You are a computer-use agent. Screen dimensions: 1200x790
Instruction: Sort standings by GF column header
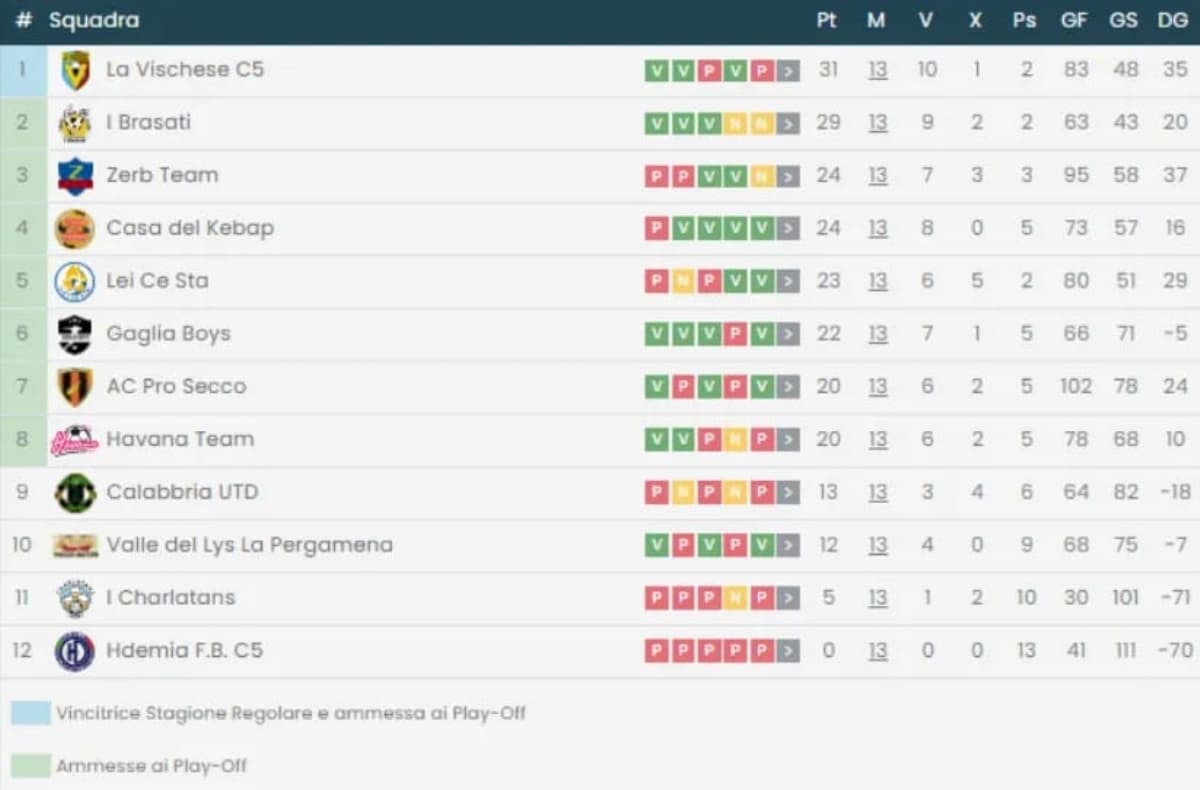click(1074, 20)
